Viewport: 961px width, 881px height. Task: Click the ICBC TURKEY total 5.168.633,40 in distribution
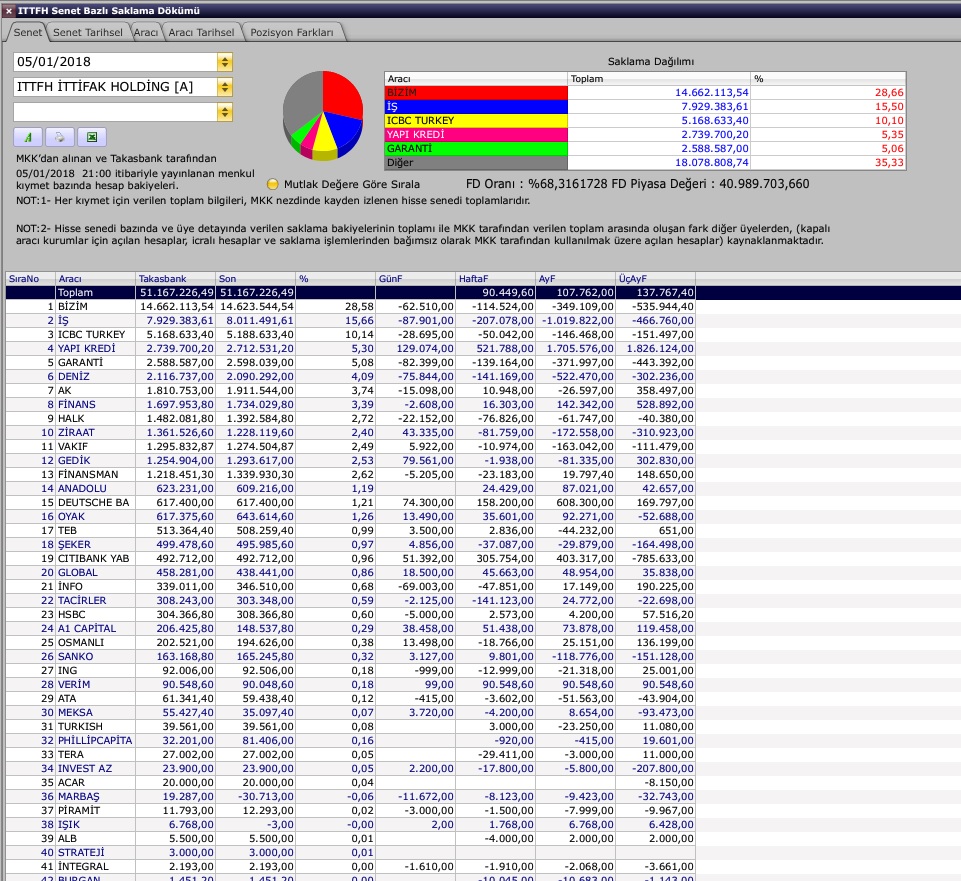pyautogui.click(x=715, y=121)
